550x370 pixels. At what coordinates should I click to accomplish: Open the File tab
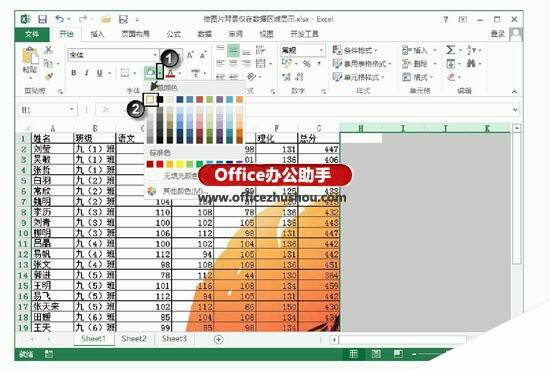[x=32, y=34]
